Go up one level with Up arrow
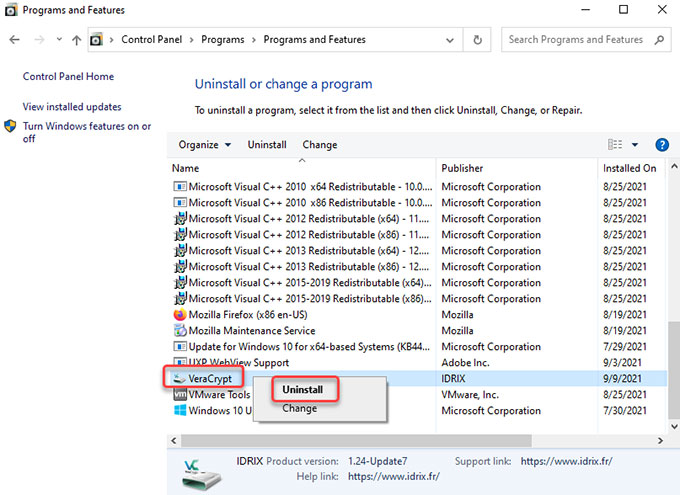 coord(77,40)
